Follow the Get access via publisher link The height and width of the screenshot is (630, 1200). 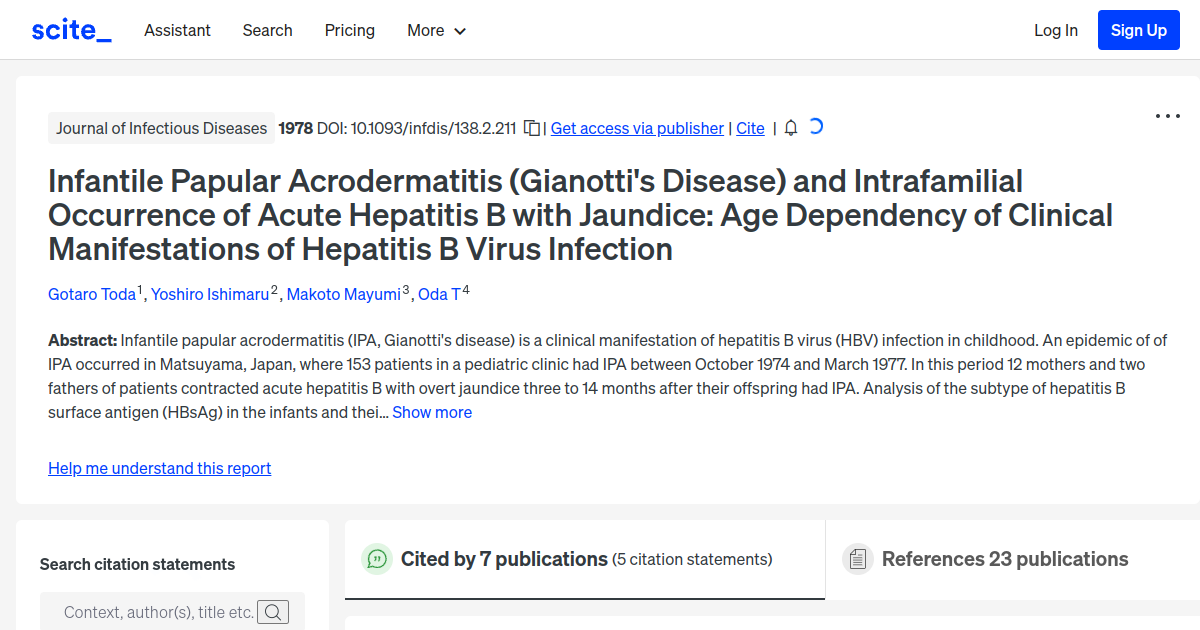coord(636,128)
